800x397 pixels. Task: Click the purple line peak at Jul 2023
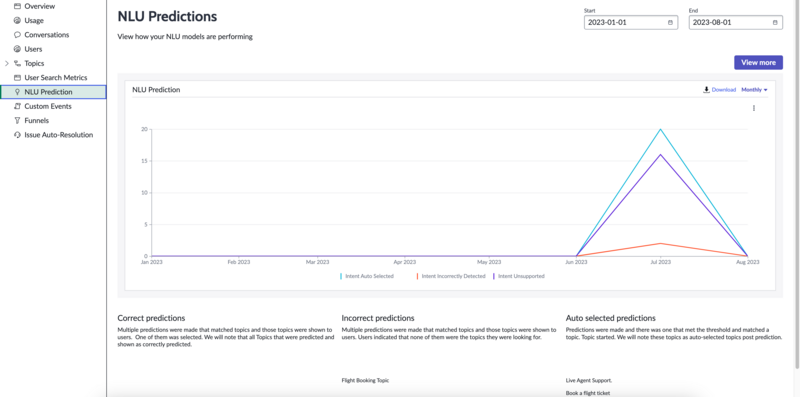[661, 155]
